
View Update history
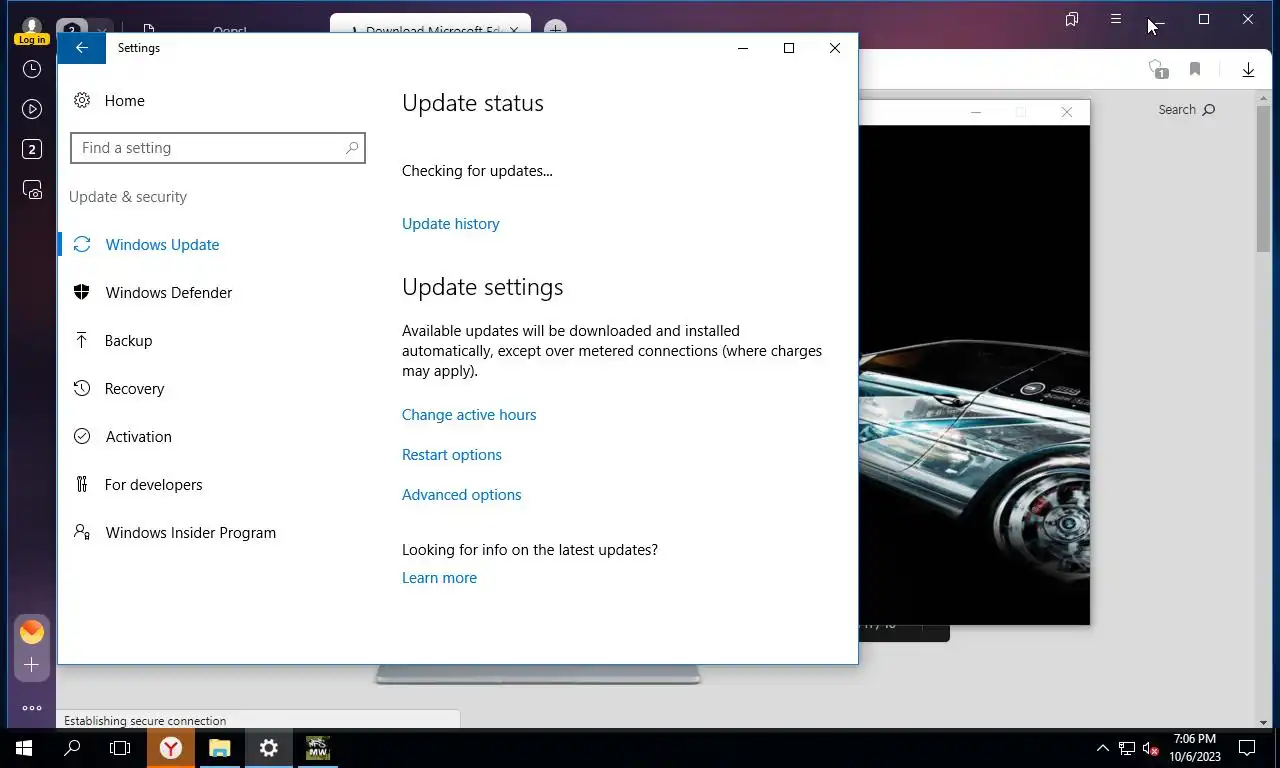coord(450,224)
